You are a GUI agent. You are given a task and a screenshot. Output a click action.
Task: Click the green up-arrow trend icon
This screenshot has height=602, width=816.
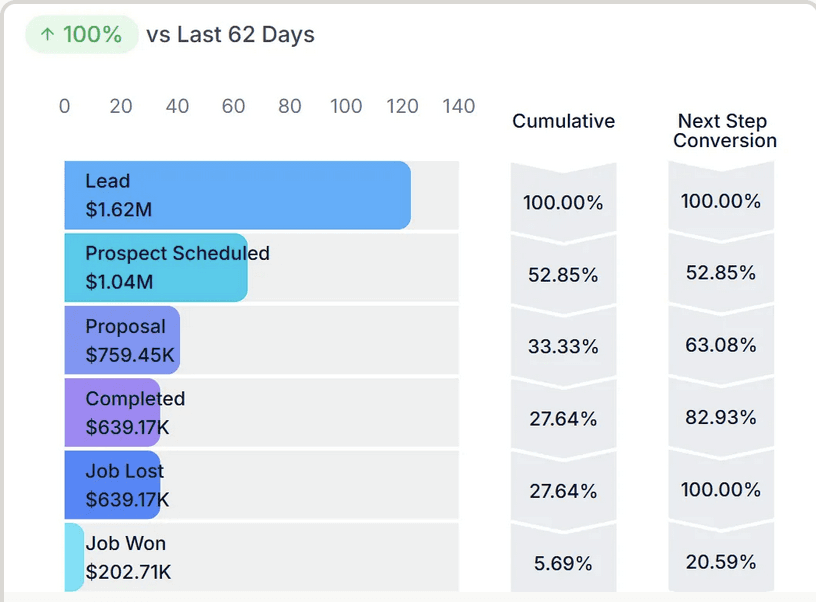(47, 34)
